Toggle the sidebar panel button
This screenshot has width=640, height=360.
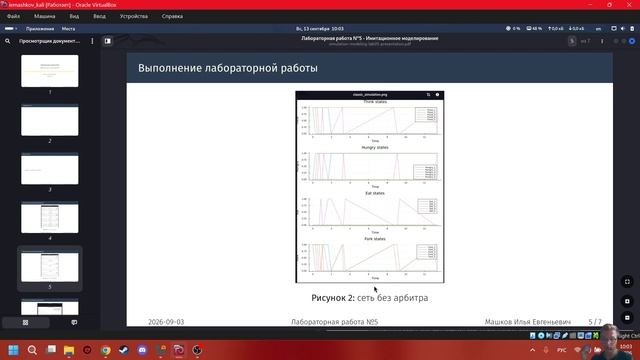[x=108, y=41]
